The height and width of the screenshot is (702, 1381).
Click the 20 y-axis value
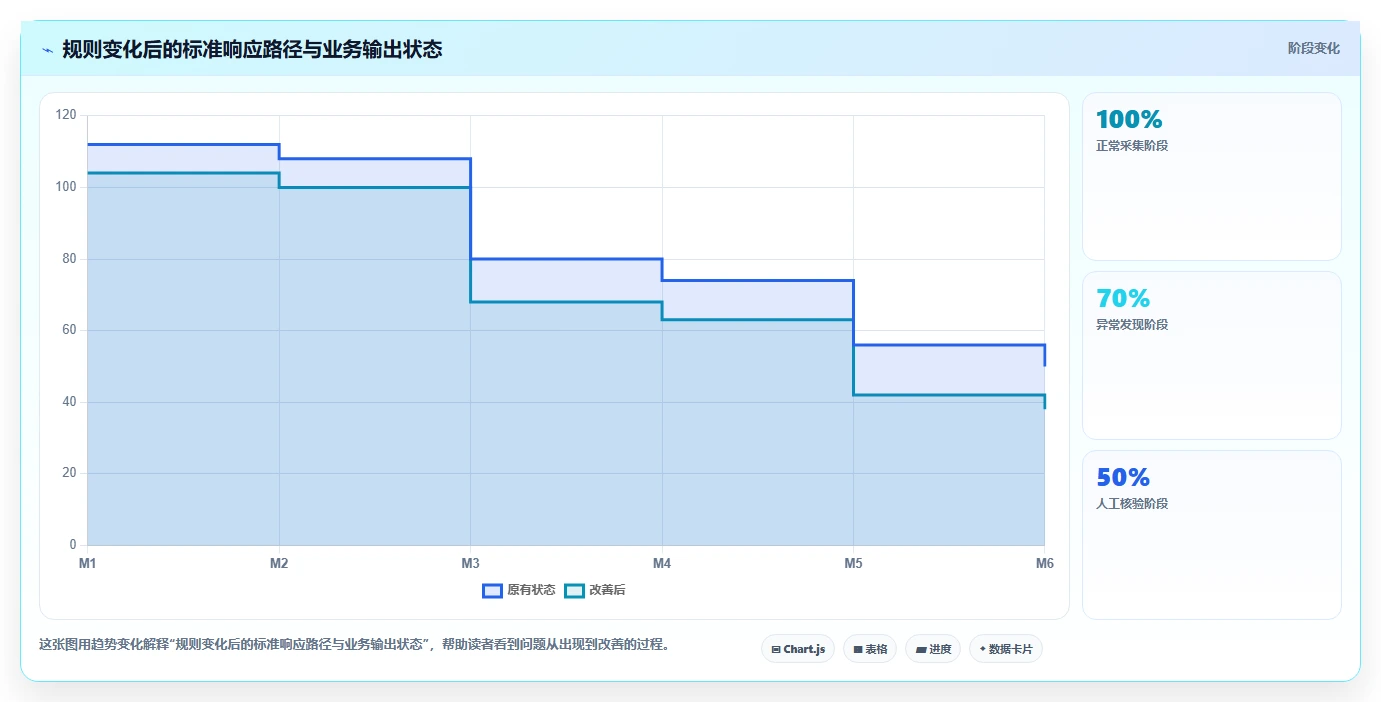click(69, 473)
